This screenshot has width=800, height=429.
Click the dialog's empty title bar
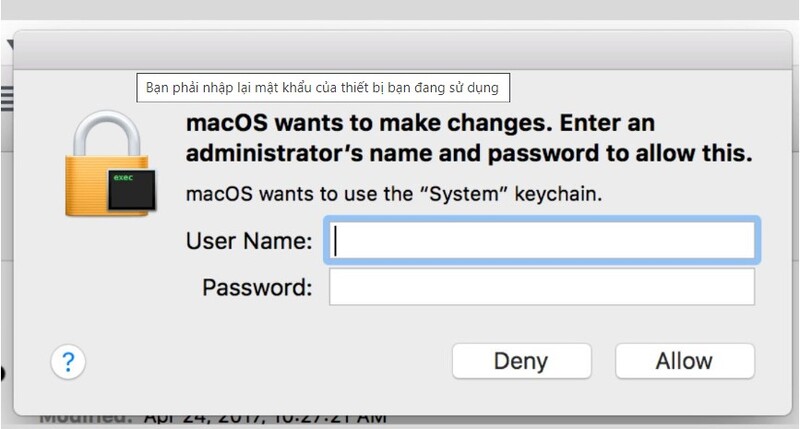pyautogui.click(x=403, y=50)
